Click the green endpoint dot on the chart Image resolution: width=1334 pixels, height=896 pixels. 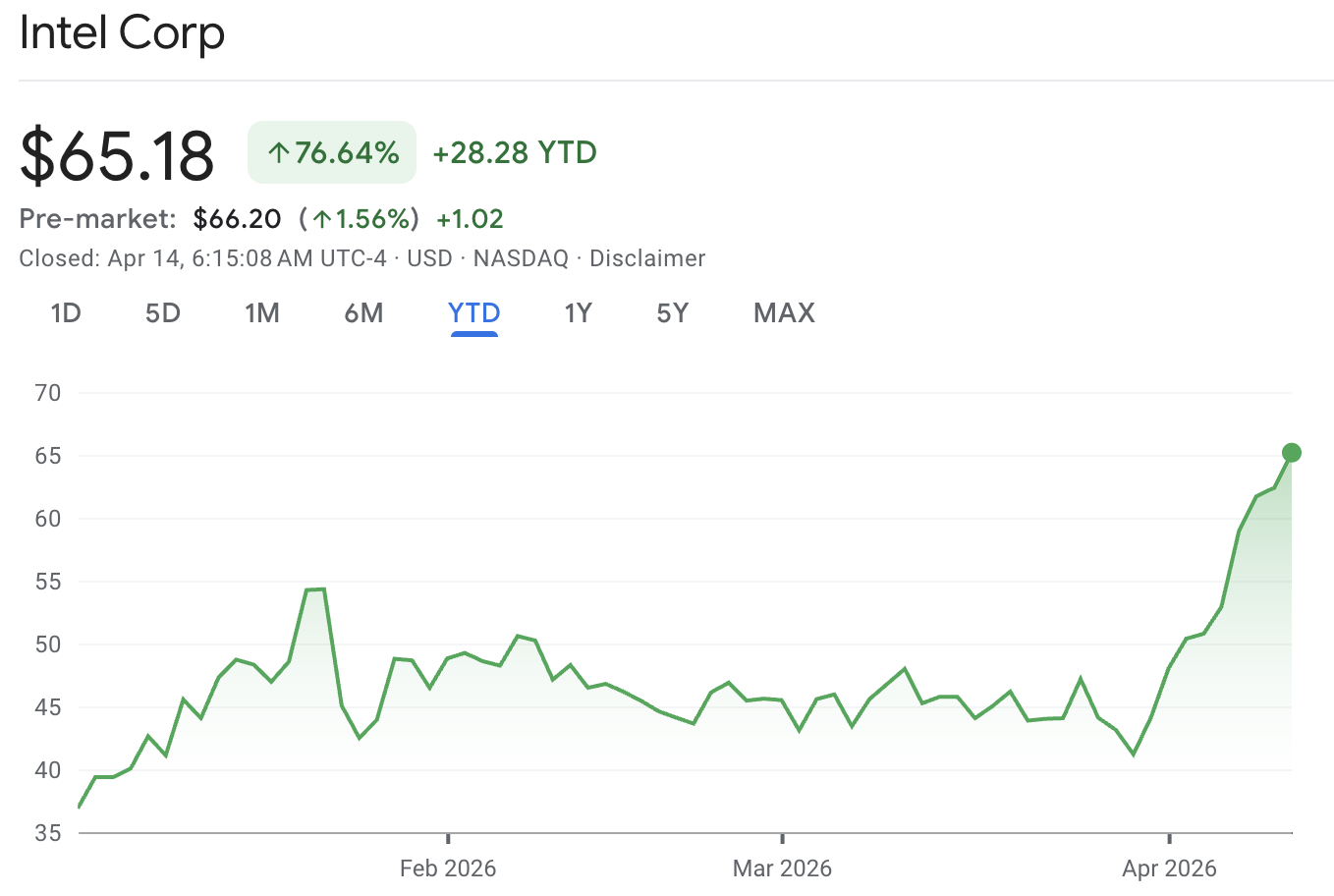[1292, 453]
